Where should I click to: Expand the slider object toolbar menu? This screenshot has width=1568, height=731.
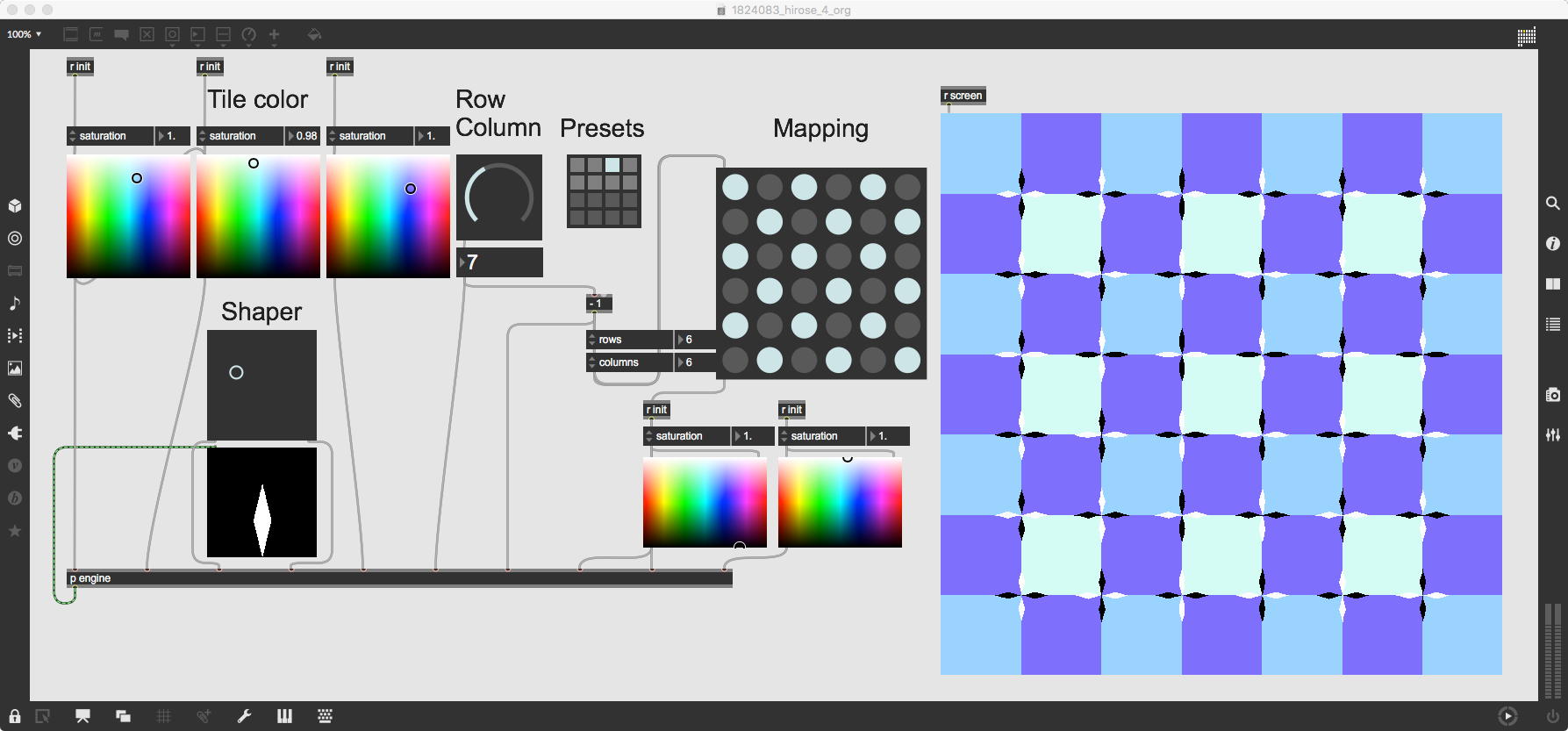223,35
